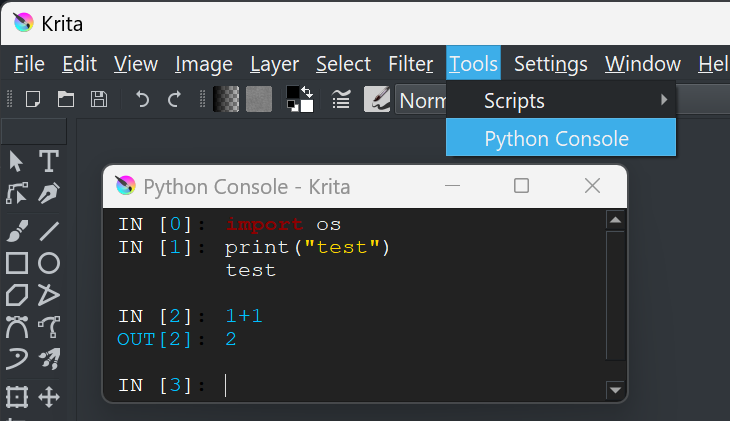Screen dimensions: 730x421
Task: Select the Dynamic Brush tool
Action: (x=17, y=359)
